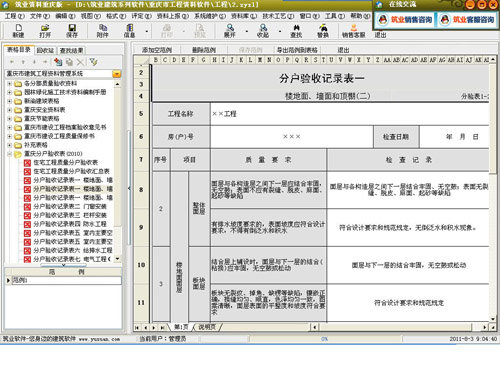Image resolution: width=500 pixels, height=375 pixels.
Task: Expand the 重庆市建设工程档案验收意见书 folder
Action: coord(10,127)
